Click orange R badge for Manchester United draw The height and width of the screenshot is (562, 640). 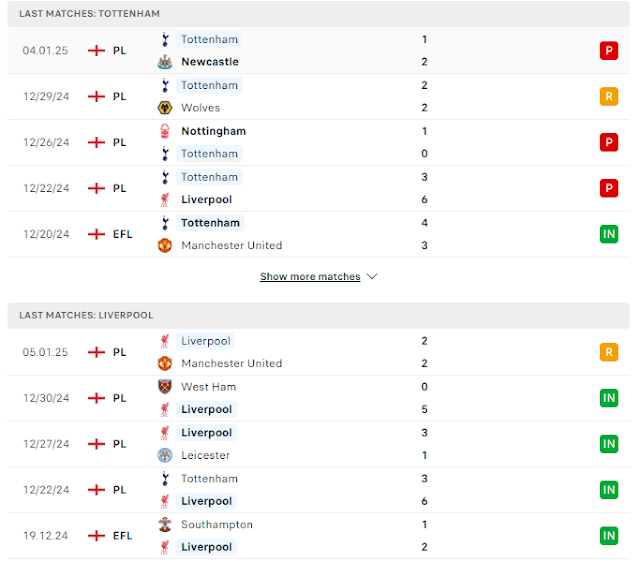click(609, 352)
